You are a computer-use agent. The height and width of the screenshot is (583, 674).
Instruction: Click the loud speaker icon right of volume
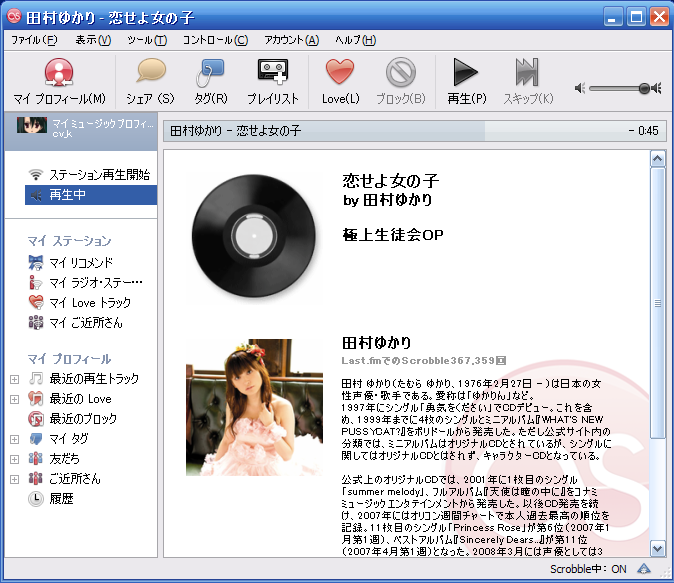click(x=656, y=89)
